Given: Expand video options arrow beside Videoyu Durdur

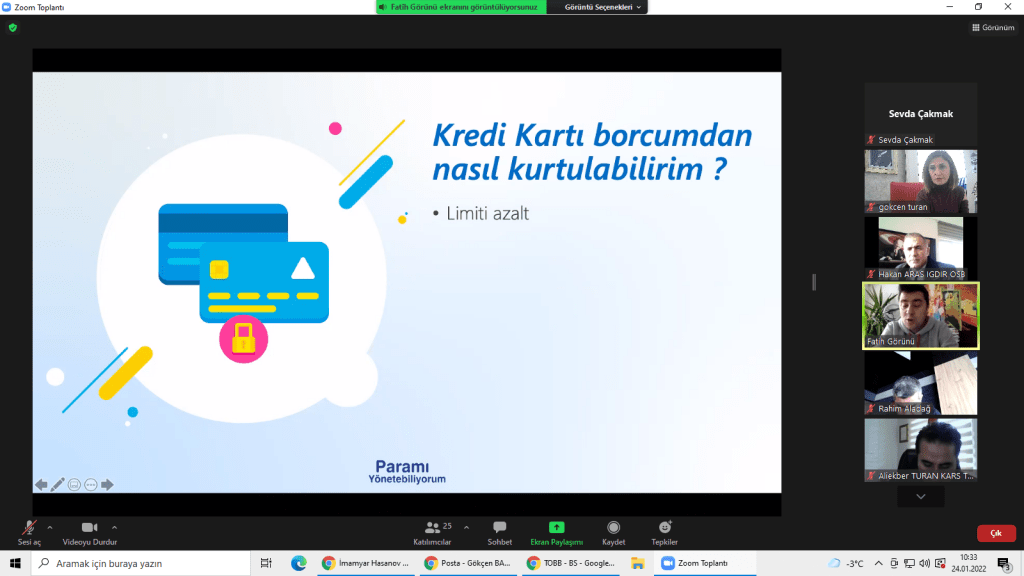Looking at the screenshot, I should 114,527.
